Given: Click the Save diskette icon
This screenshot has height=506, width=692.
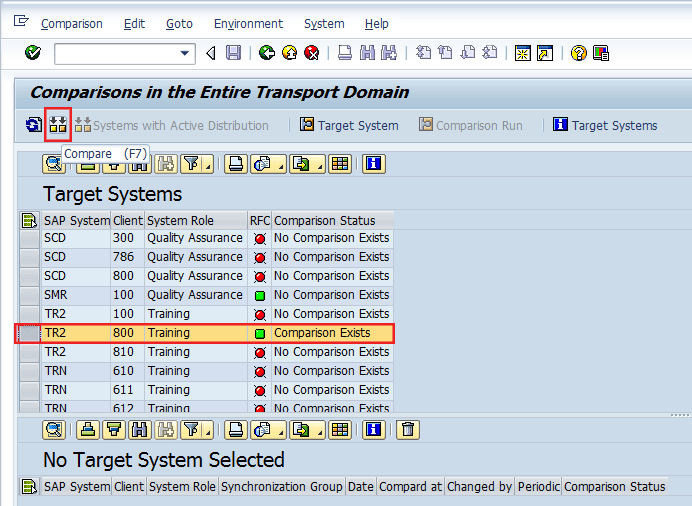Looking at the screenshot, I should click(233, 53).
